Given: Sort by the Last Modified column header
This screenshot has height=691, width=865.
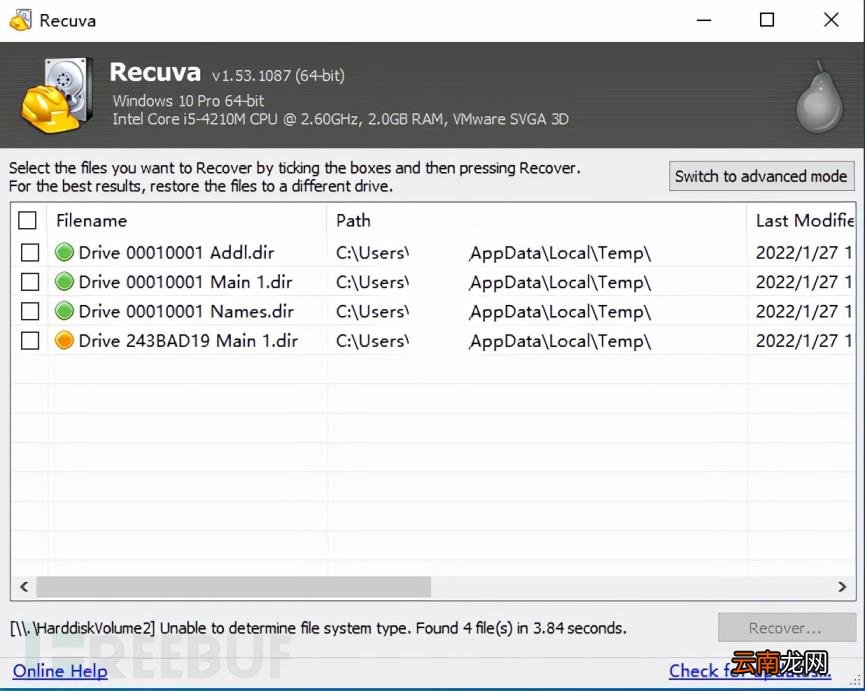Looking at the screenshot, I should click(x=801, y=221).
